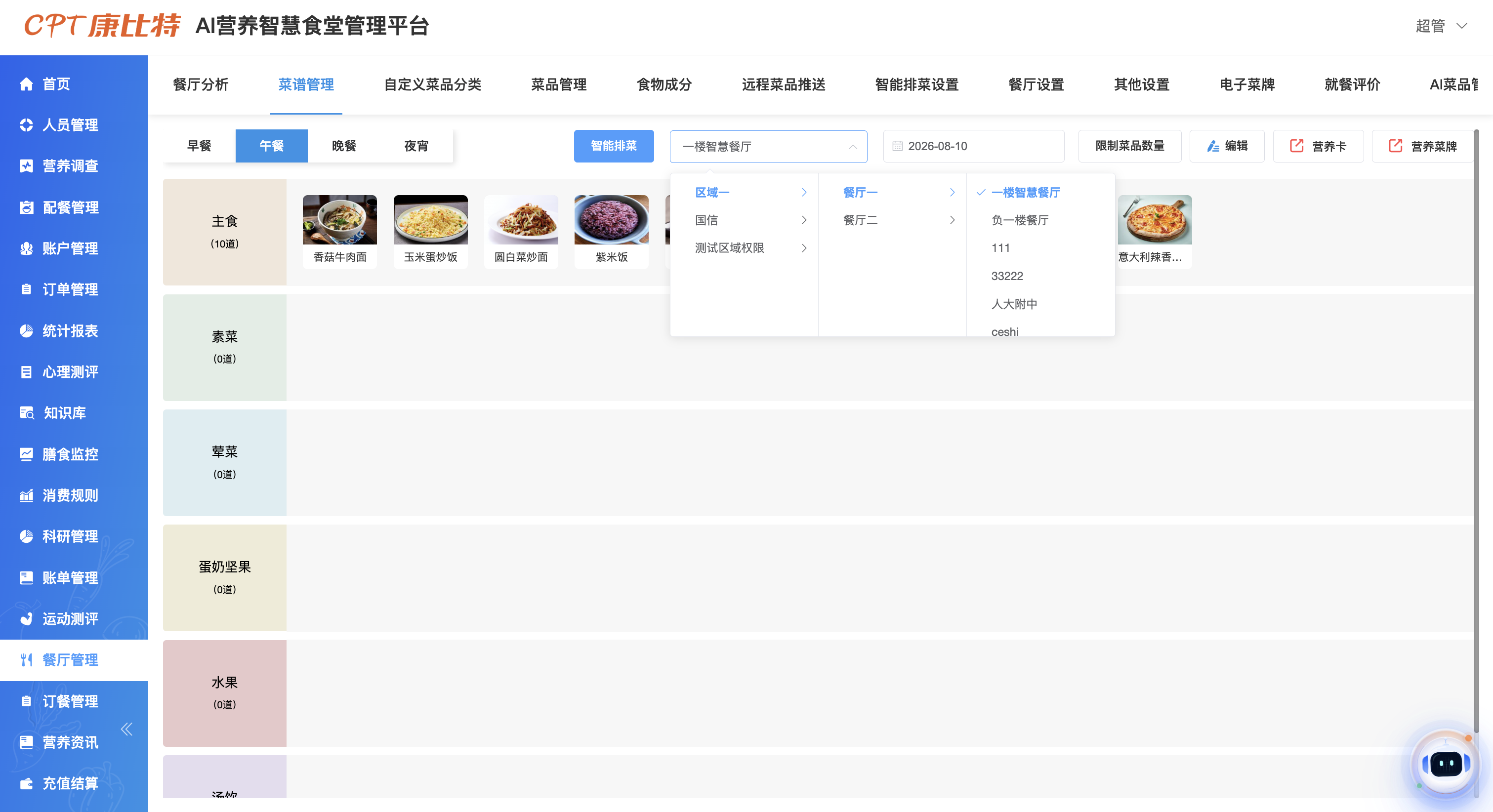
Task: Open the AI robot assistant icon
Action: 1446,765
